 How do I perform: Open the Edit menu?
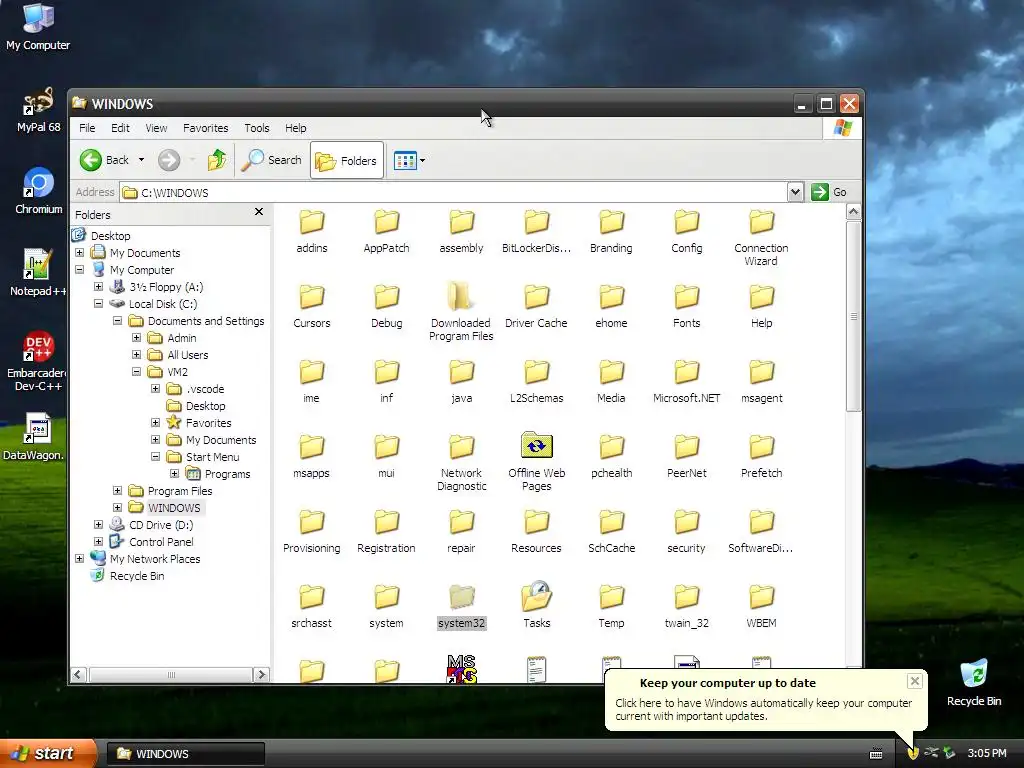[x=120, y=128]
